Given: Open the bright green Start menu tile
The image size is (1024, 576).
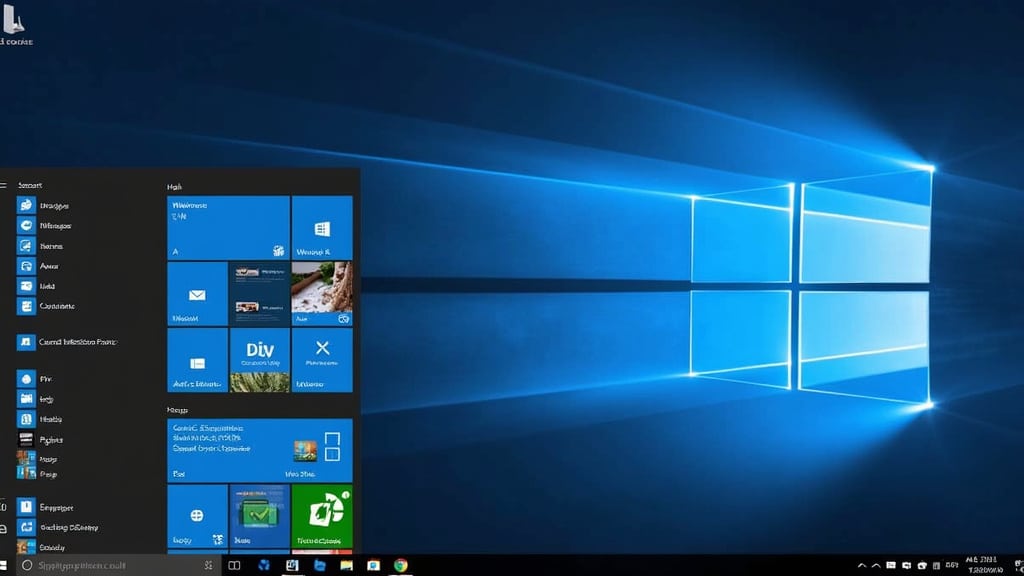Looking at the screenshot, I should point(322,516).
